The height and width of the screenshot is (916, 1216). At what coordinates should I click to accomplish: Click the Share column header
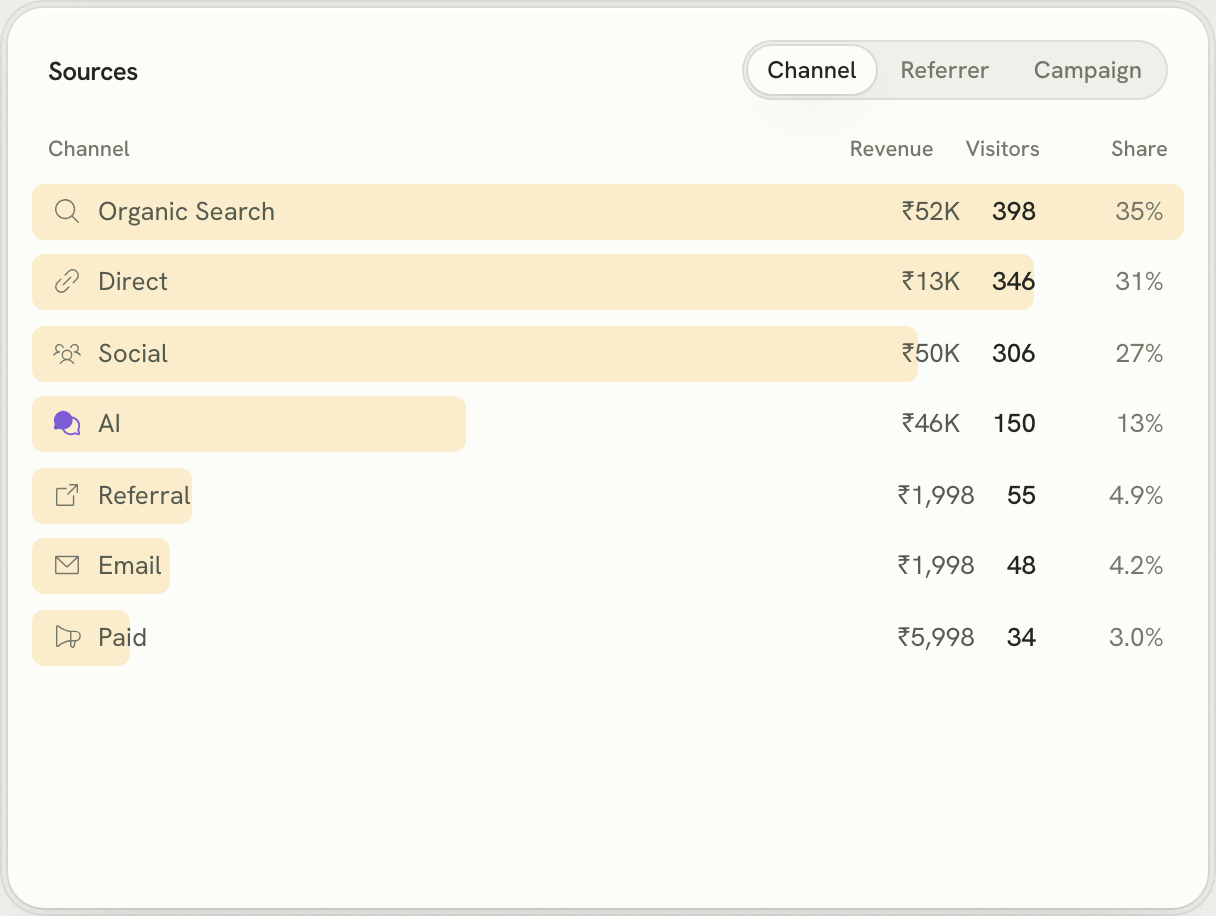1139,149
